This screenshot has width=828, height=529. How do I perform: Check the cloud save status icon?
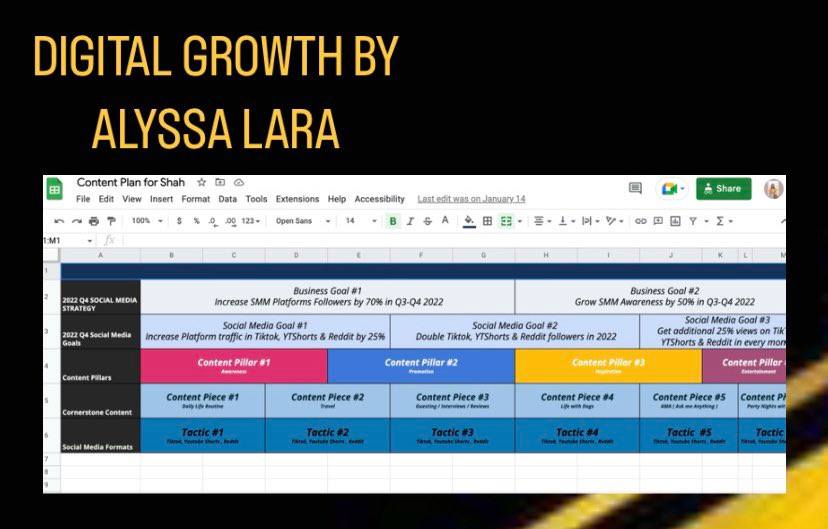(x=239, y=182)
